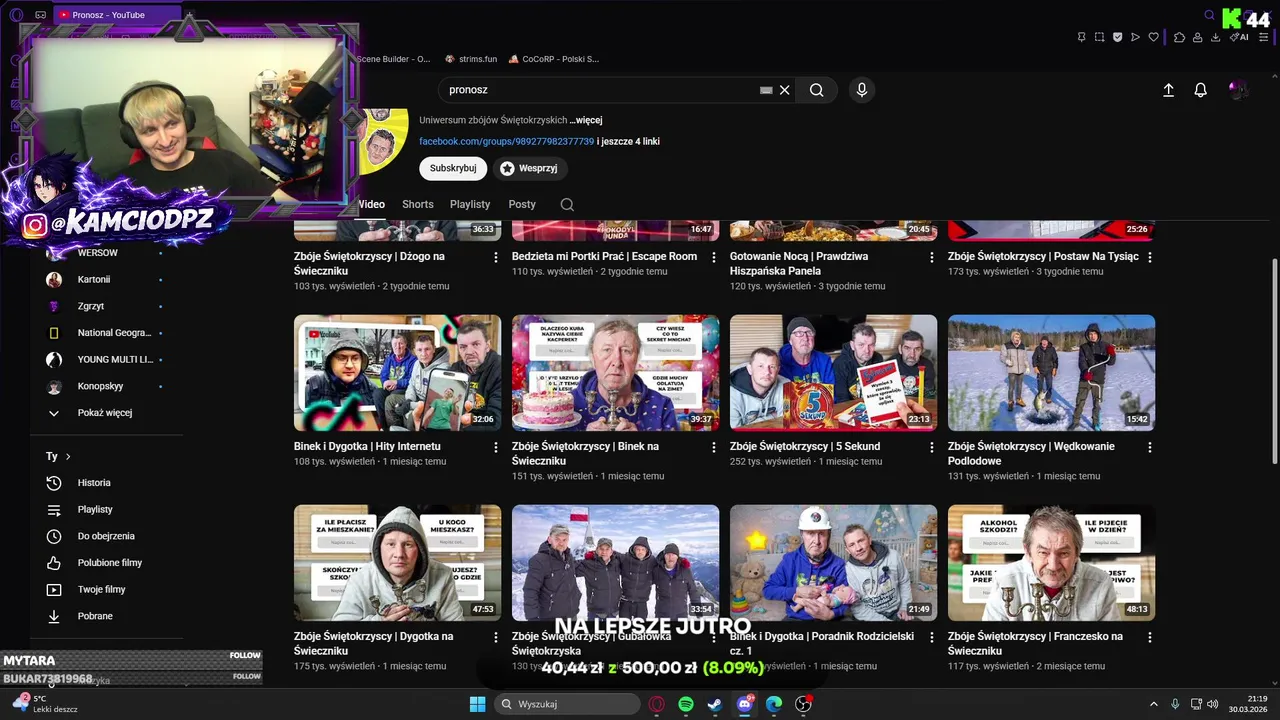Click the Wesprzyj button

529,168
